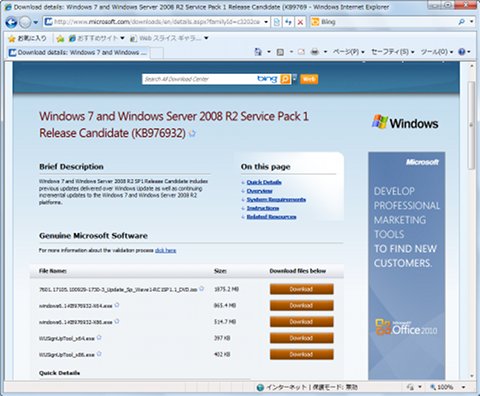Viewport: 480px width, 396px height.
Task: Click the small New Tab button
Action: click(x=157, y=53)
